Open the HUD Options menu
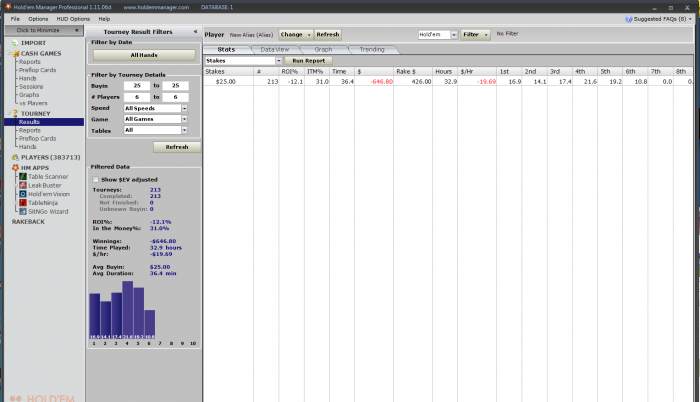 (x=73, y=19)
